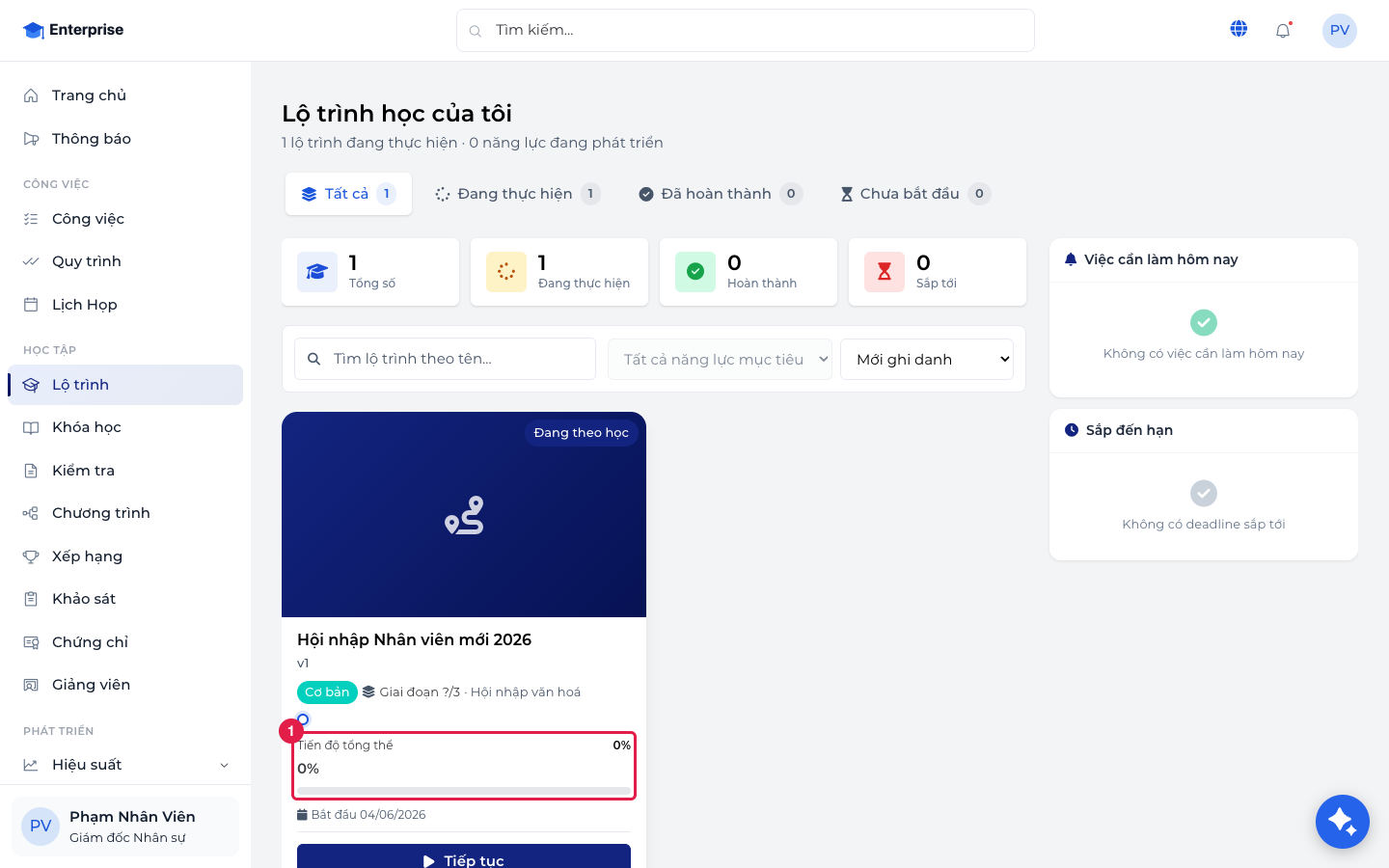
Task: Click Kiểm tra document icon
Action: coord(31,471)
